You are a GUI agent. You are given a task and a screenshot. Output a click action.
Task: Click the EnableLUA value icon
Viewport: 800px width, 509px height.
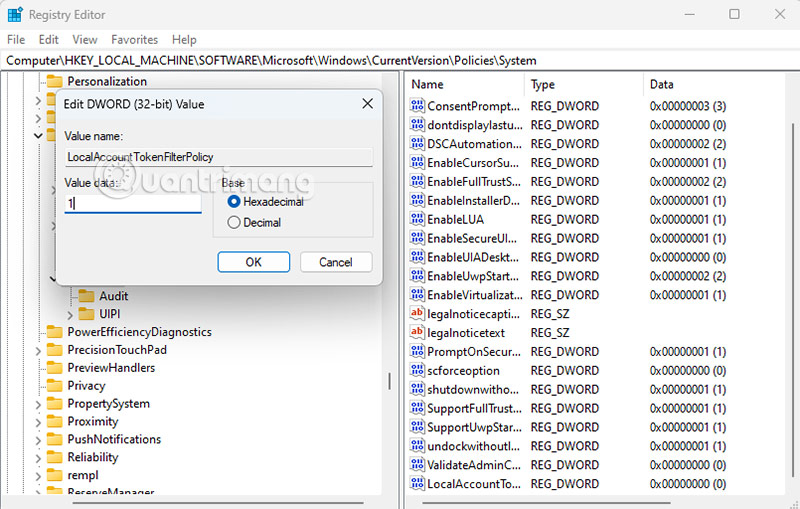417,219
